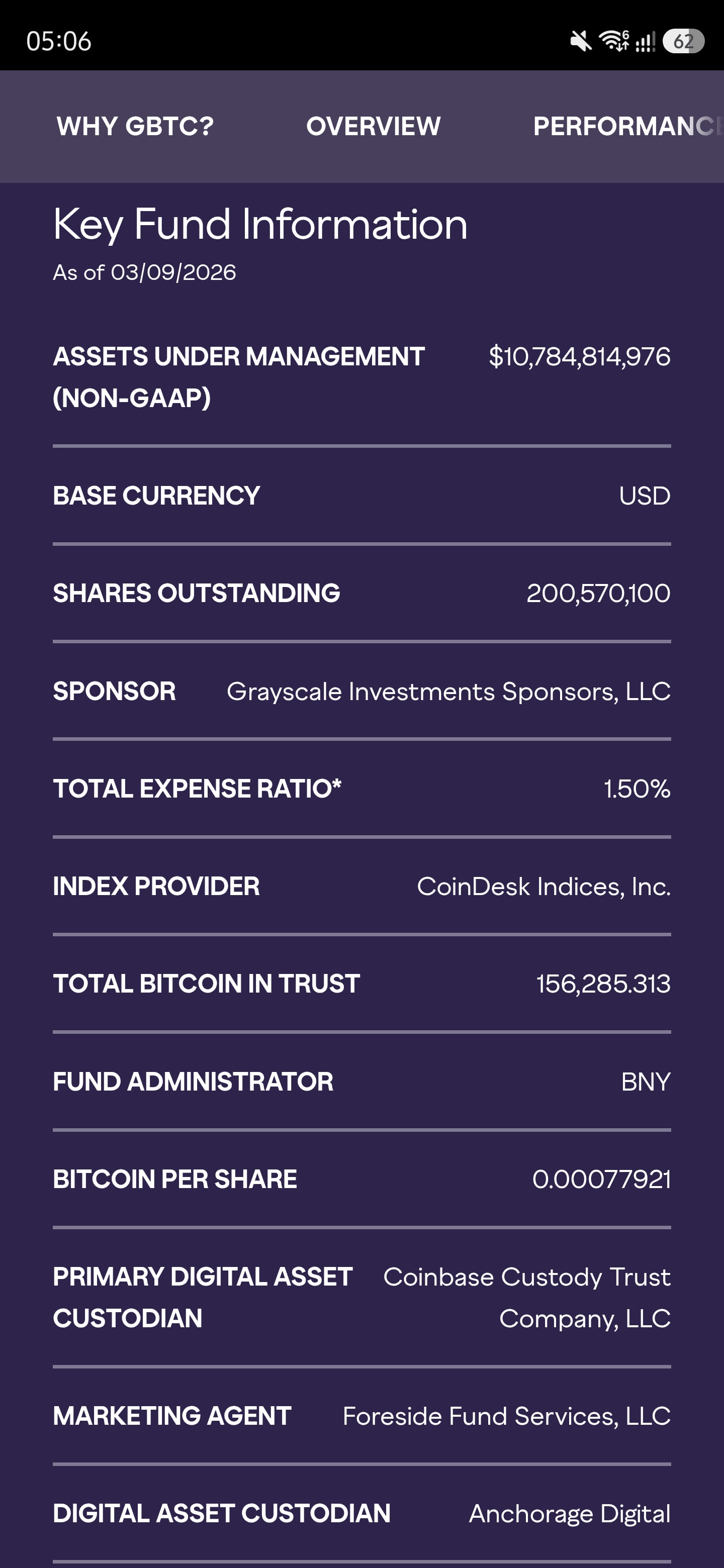Tap Foreside Fund Services, LLC marketing agent
Screen dimensions: 724x1568
[x=506, y=1416]
